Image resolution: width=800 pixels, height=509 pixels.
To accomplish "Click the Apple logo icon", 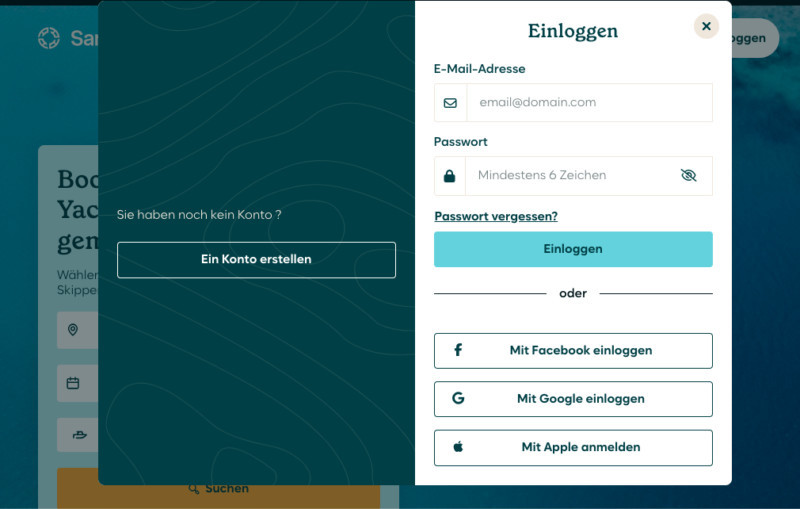I will [x=458, y=447].
